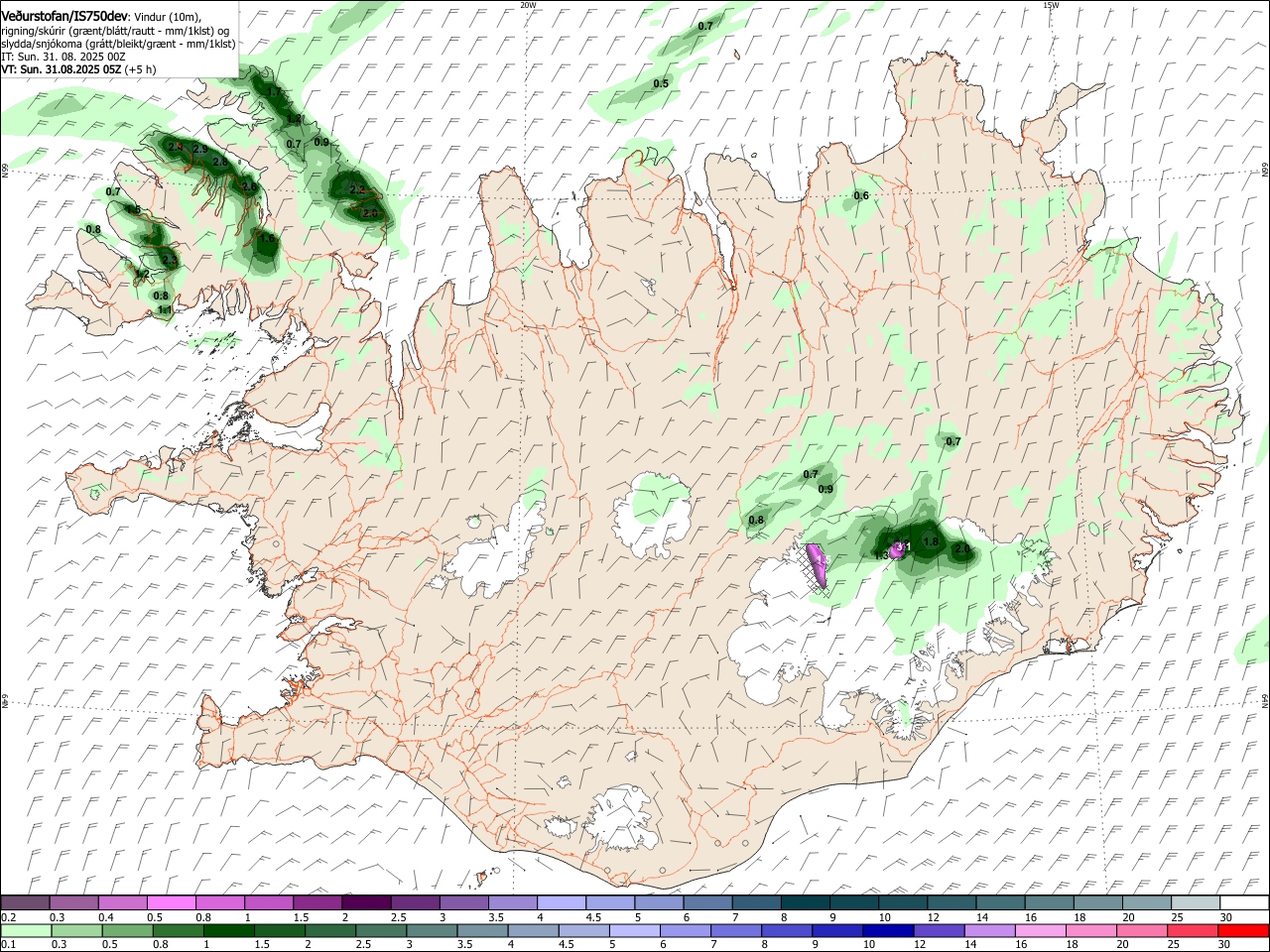The image size is (1270, 952).
Task: Pick the bright pink snow-scale swatch at 0.5
Action: point(172,902)
